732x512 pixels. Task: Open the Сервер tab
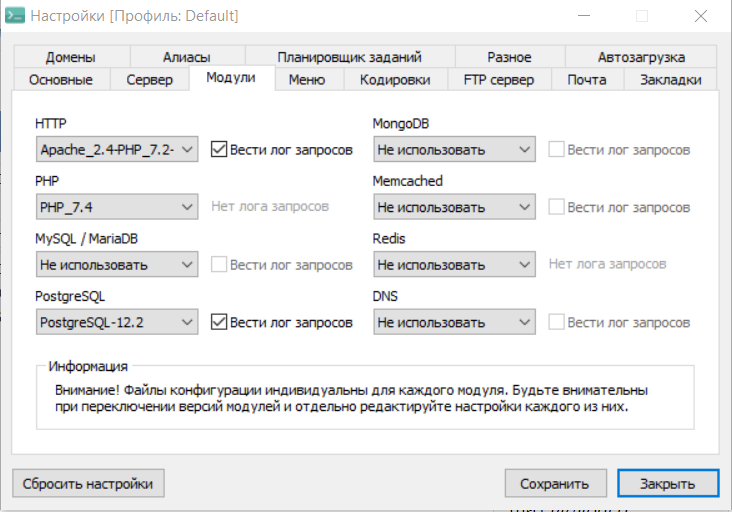click(149, 80)
